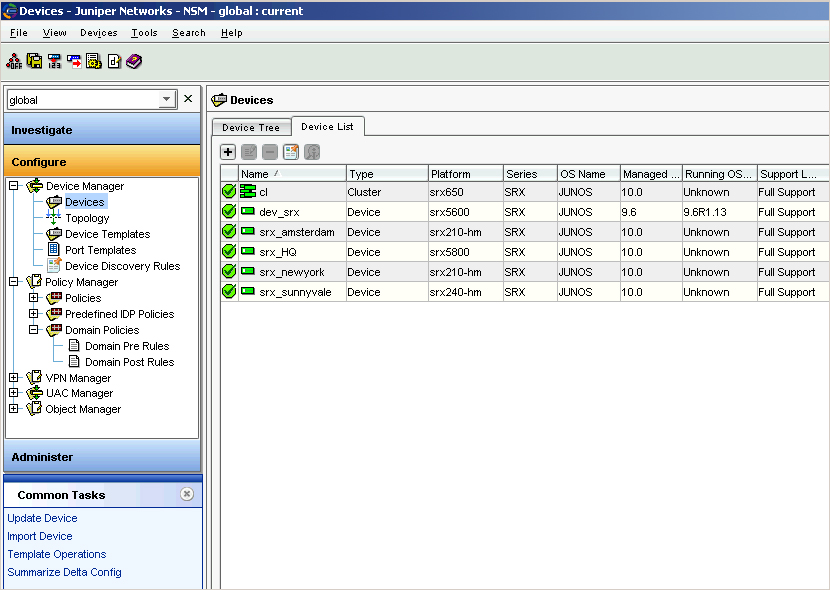Expand the VPN Manager tree node
This screenshot has width=830, height=590.
coord(14,378)
